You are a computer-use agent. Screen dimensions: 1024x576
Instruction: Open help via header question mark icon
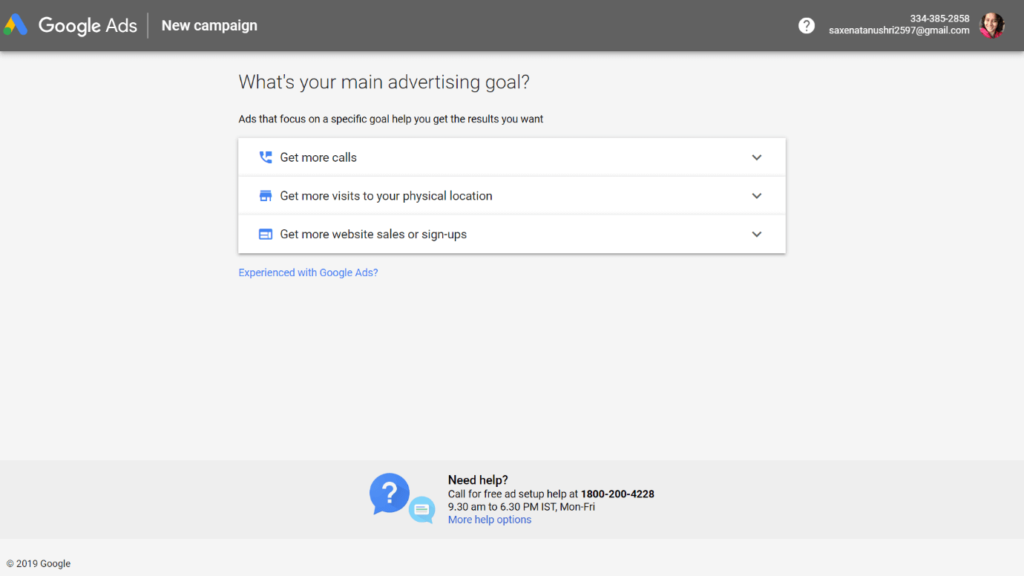[x=806, y=25]
